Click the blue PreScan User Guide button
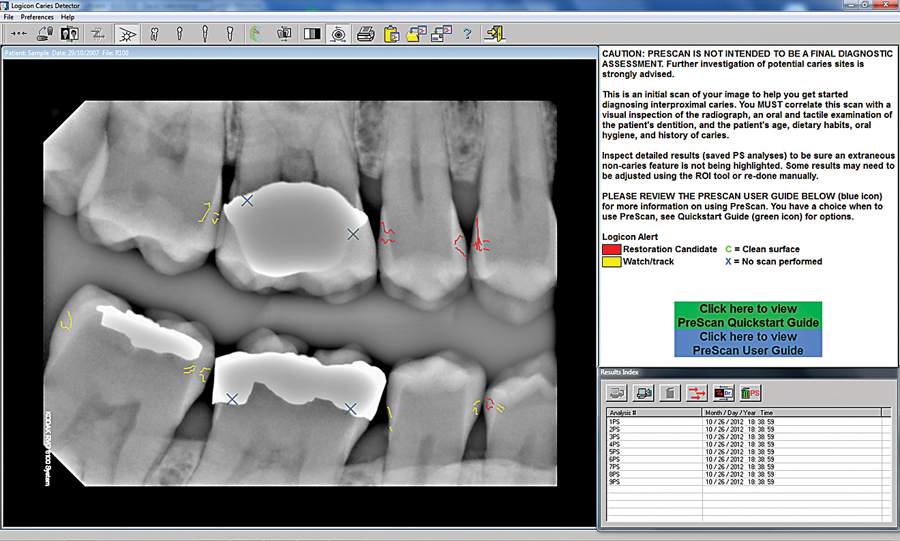Viewport: 900px width, 541px height. tap(747, 344)
